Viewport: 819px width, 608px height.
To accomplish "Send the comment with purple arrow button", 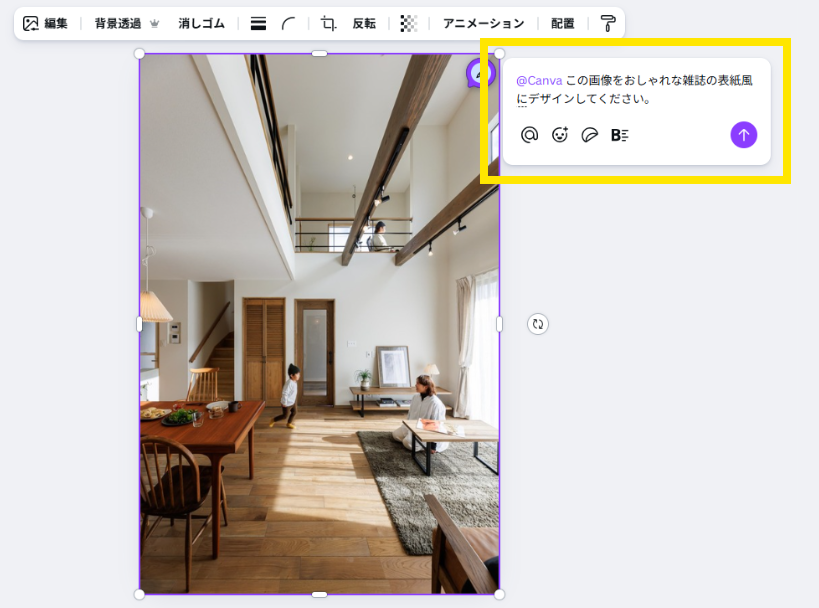I will (x=743, y=135).
